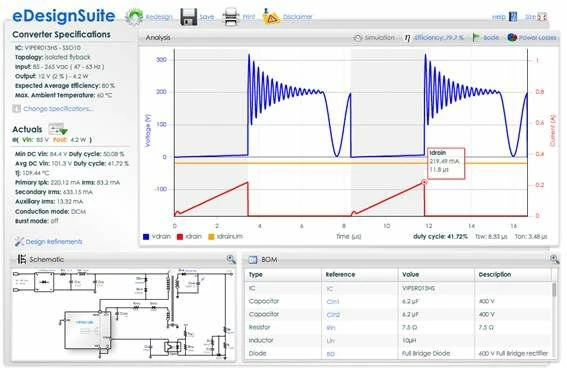This screenshot has height=368, width=567.
Task: Click the schematic thumbnail preview
Action: click(x=123, y=314)
